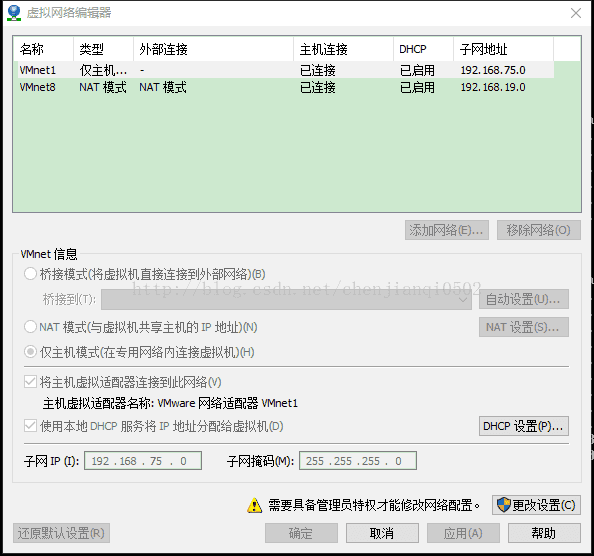Open 自动设置(U)... button
This screenshot has height=556, width=594.
point(524,299)
